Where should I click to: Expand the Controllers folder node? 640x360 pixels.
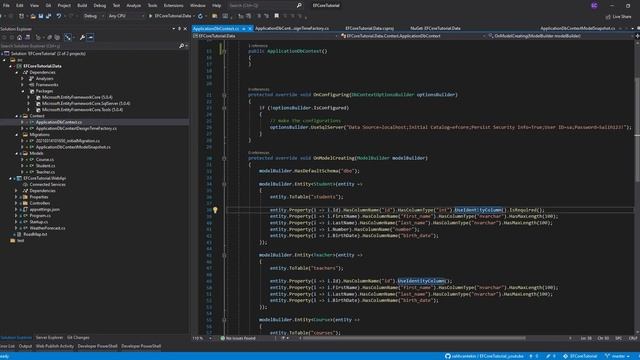click(17, 203)
